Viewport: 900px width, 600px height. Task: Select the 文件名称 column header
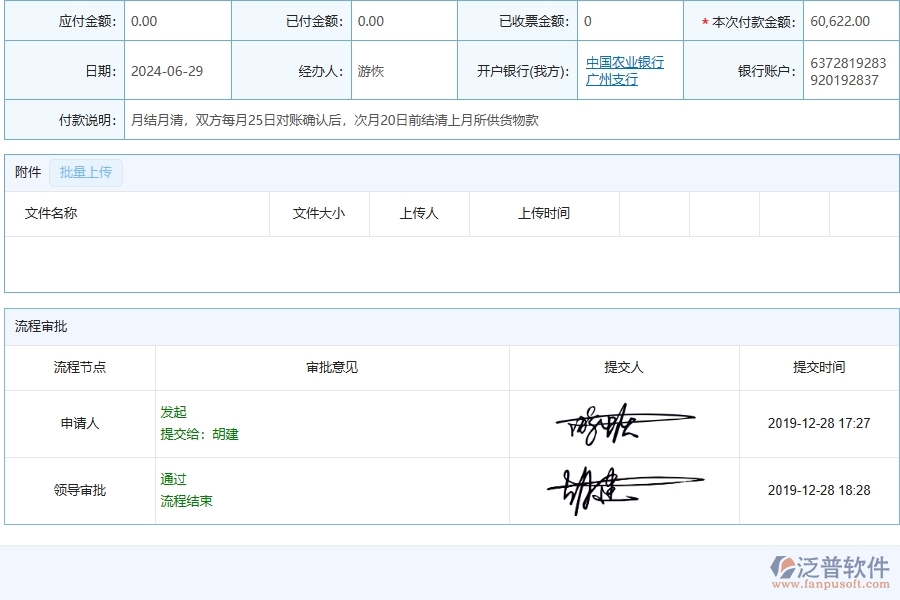point(49,213)
